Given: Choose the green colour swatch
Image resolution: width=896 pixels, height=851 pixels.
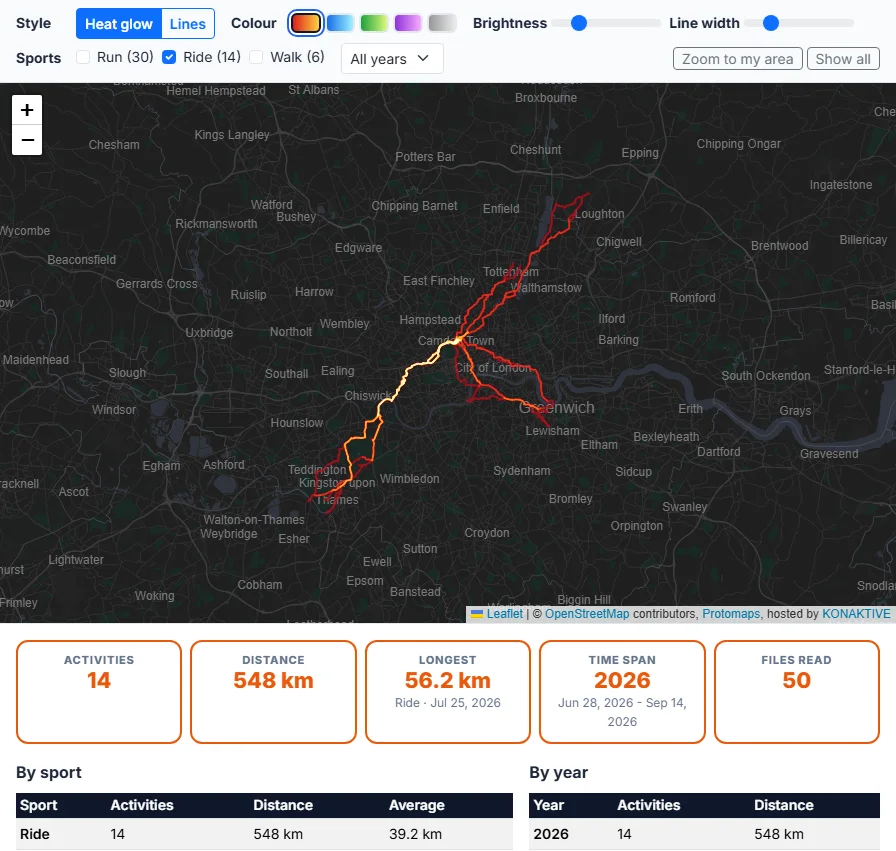Looking at the screenshot, I should coord(374,23).
